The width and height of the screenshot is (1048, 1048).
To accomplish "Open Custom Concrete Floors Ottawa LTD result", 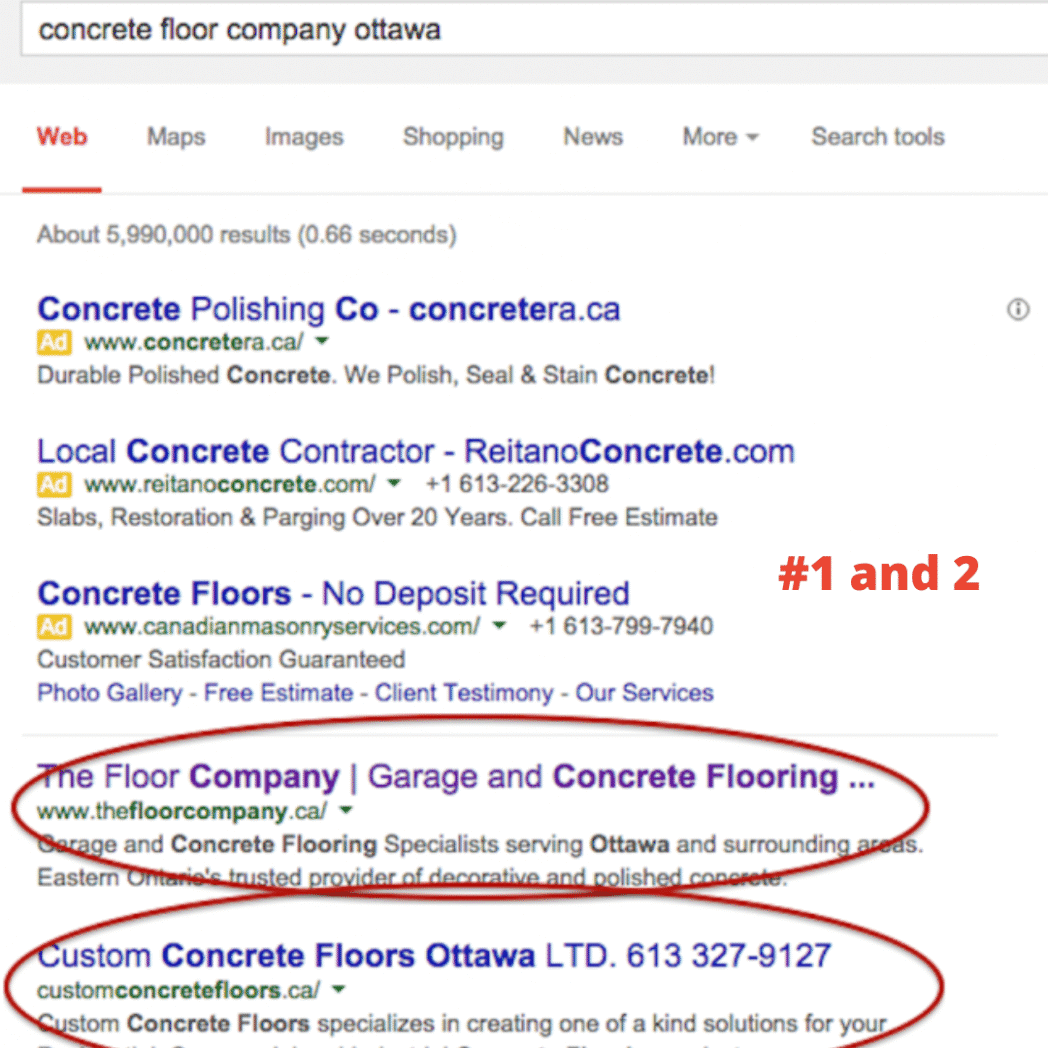I will point(434,955).
